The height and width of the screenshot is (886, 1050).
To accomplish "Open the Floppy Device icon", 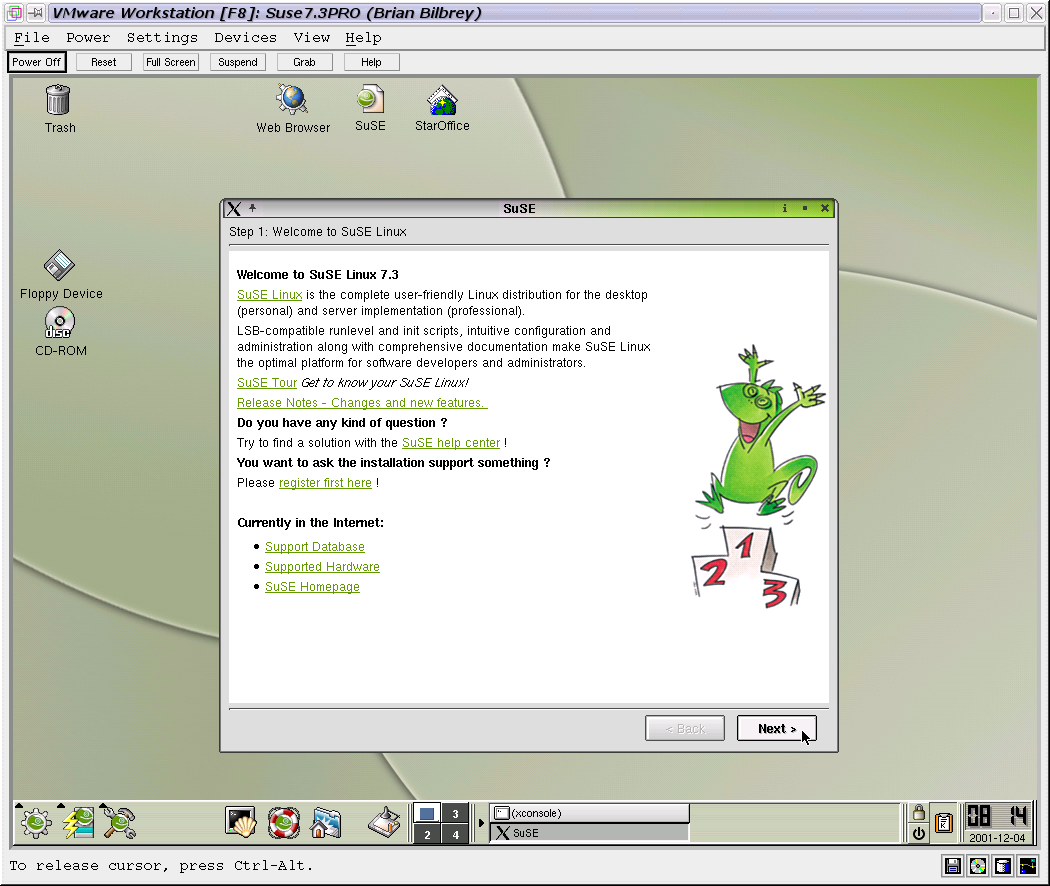I will coord(60,266).
